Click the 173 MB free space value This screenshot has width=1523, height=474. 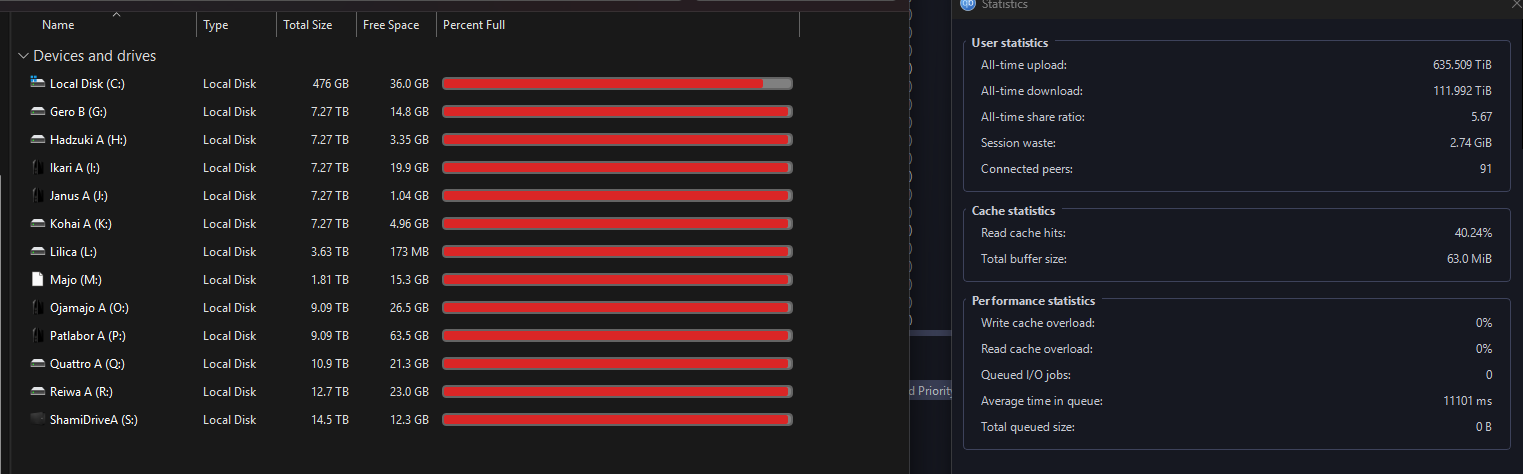point(409,252)
